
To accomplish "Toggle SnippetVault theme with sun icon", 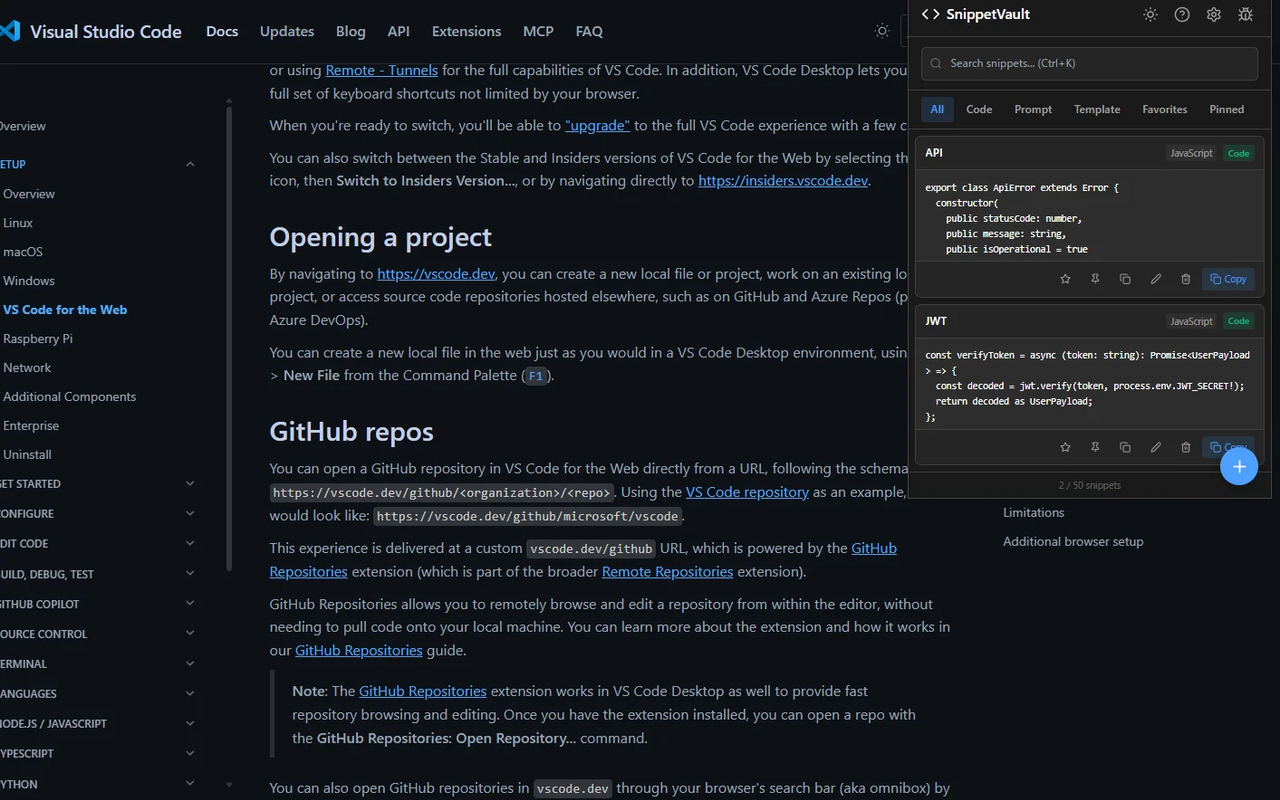I will (x=1149, y=14).
